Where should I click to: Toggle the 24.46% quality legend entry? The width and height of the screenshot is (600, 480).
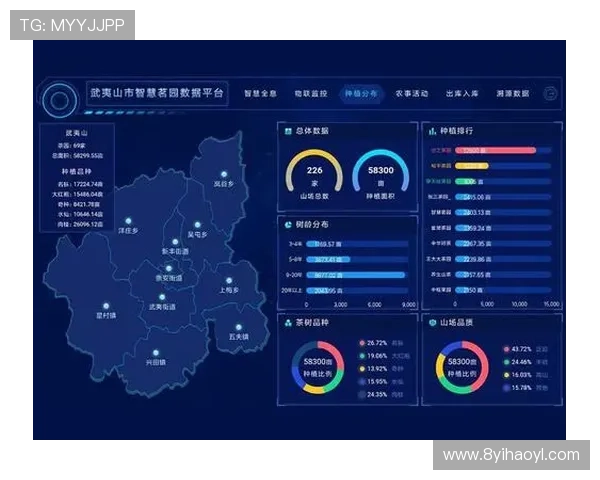[x=526, y=362]
